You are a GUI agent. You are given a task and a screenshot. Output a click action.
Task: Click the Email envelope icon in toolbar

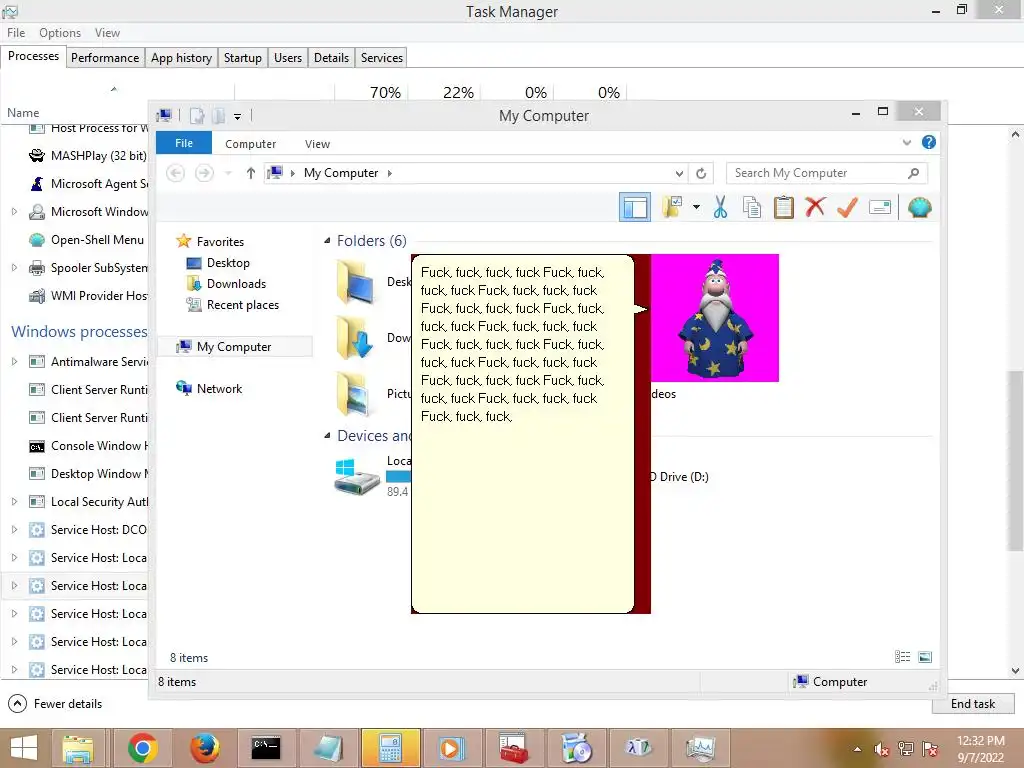click(x=880, y=208)
